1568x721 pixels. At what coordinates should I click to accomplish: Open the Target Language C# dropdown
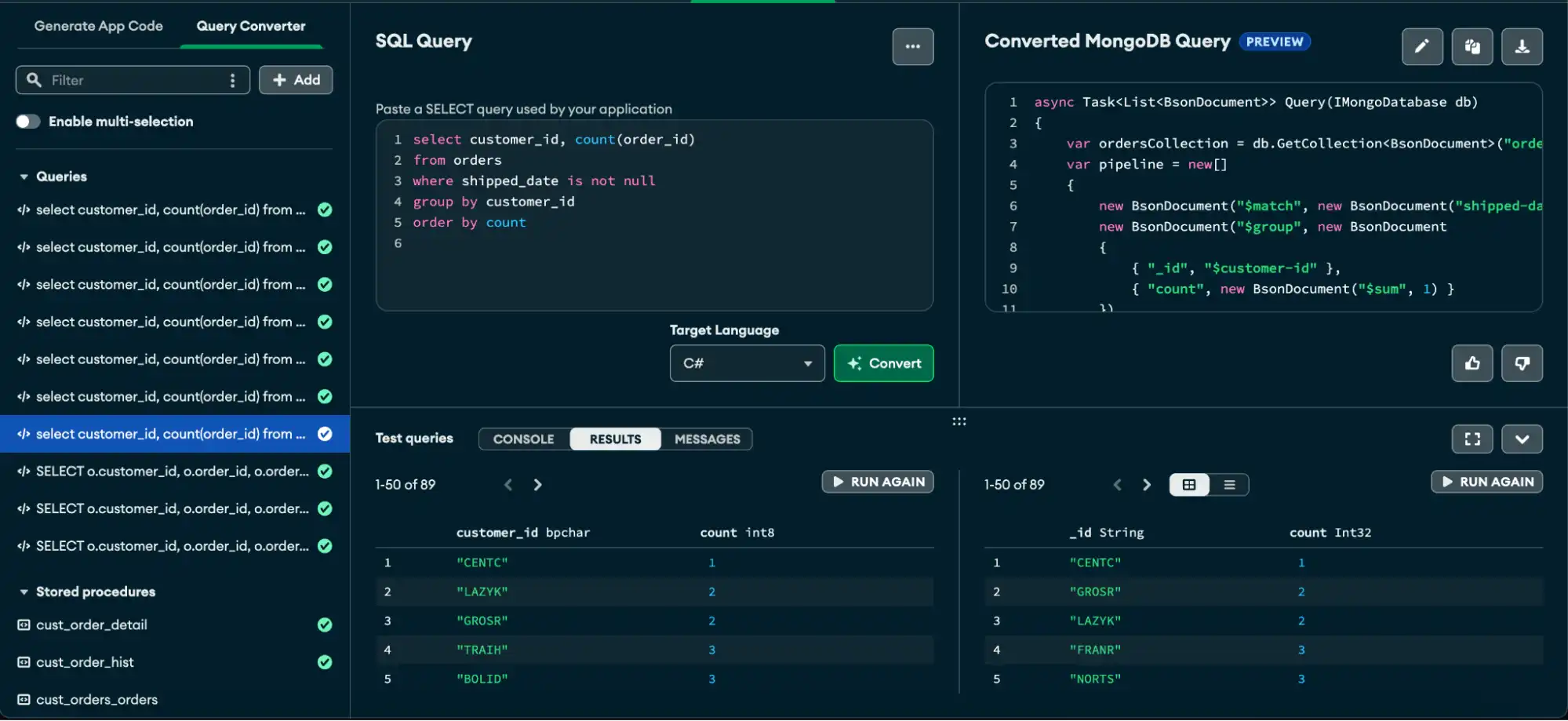747,363
